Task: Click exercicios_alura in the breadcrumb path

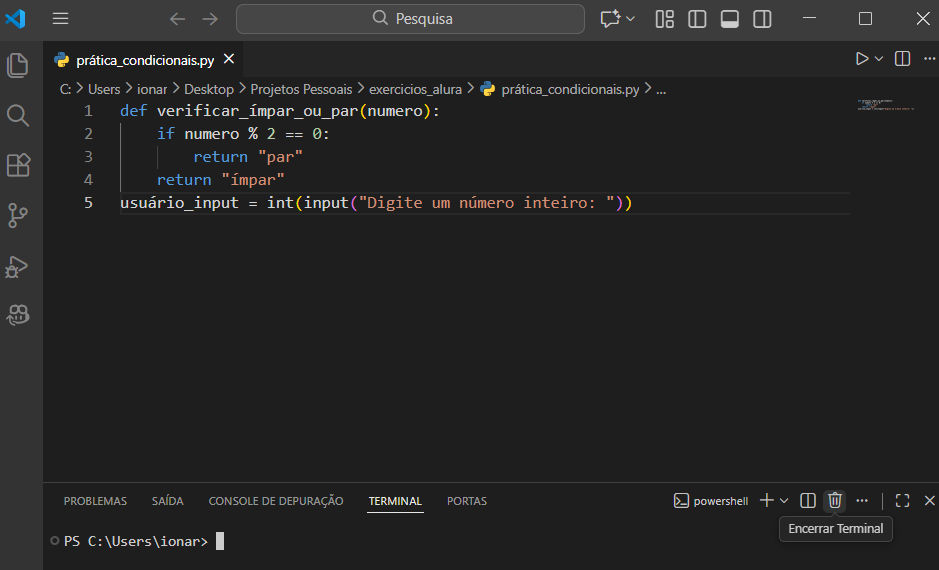Action: point(415,89)
